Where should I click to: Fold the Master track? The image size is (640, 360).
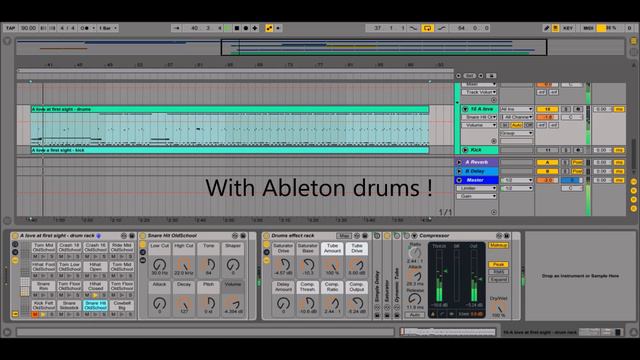pyautogui.click(x=459, y=180)
